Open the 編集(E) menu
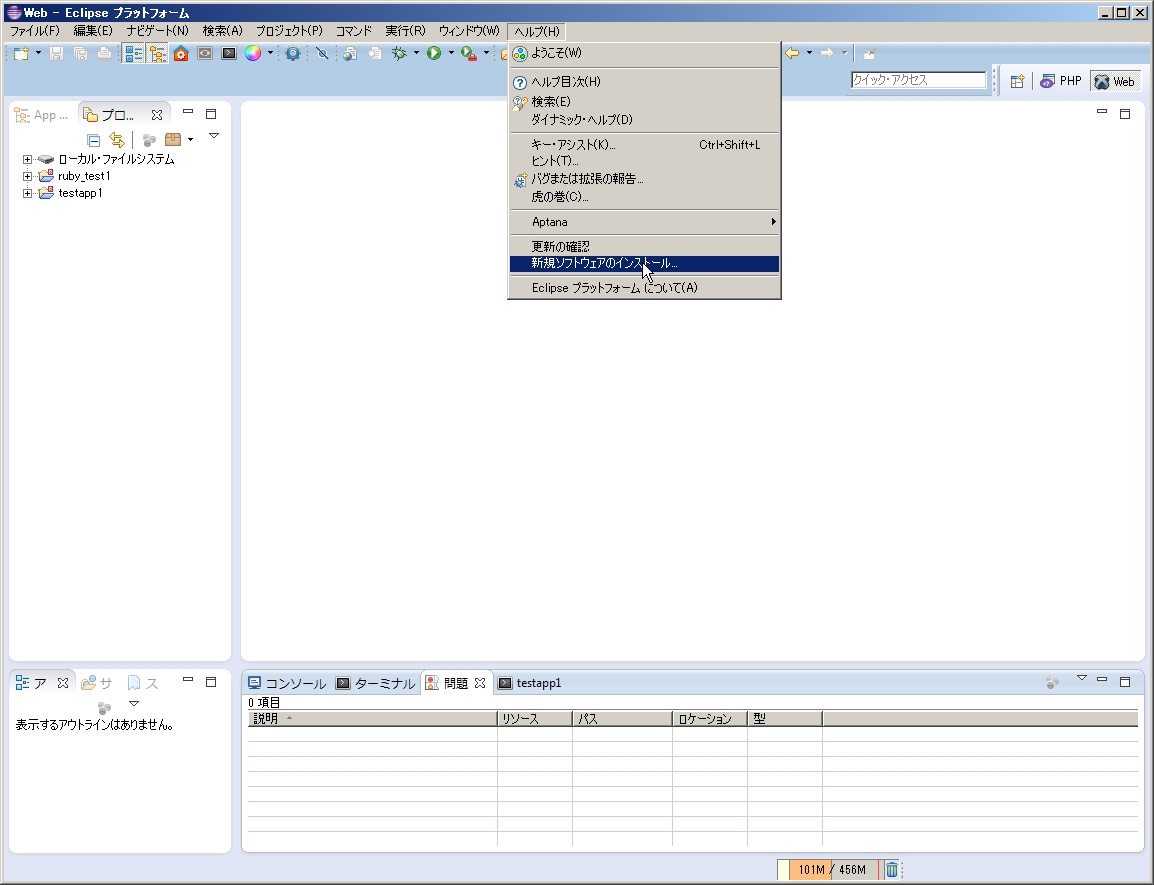 93,31
